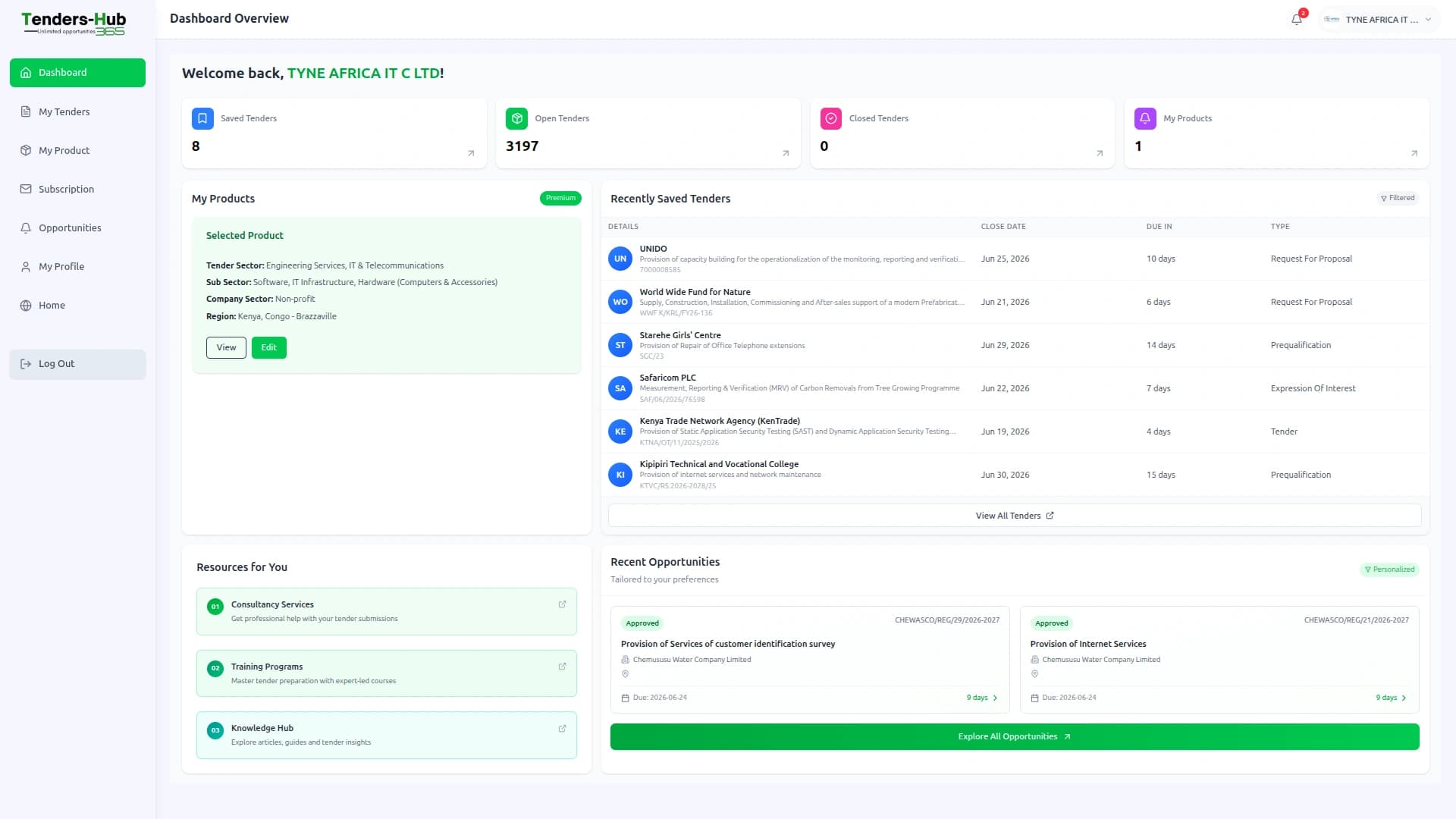1456x819 pixels.
Task: Click the Filtered tag on saved tenders
Action: coord(1398,198)
